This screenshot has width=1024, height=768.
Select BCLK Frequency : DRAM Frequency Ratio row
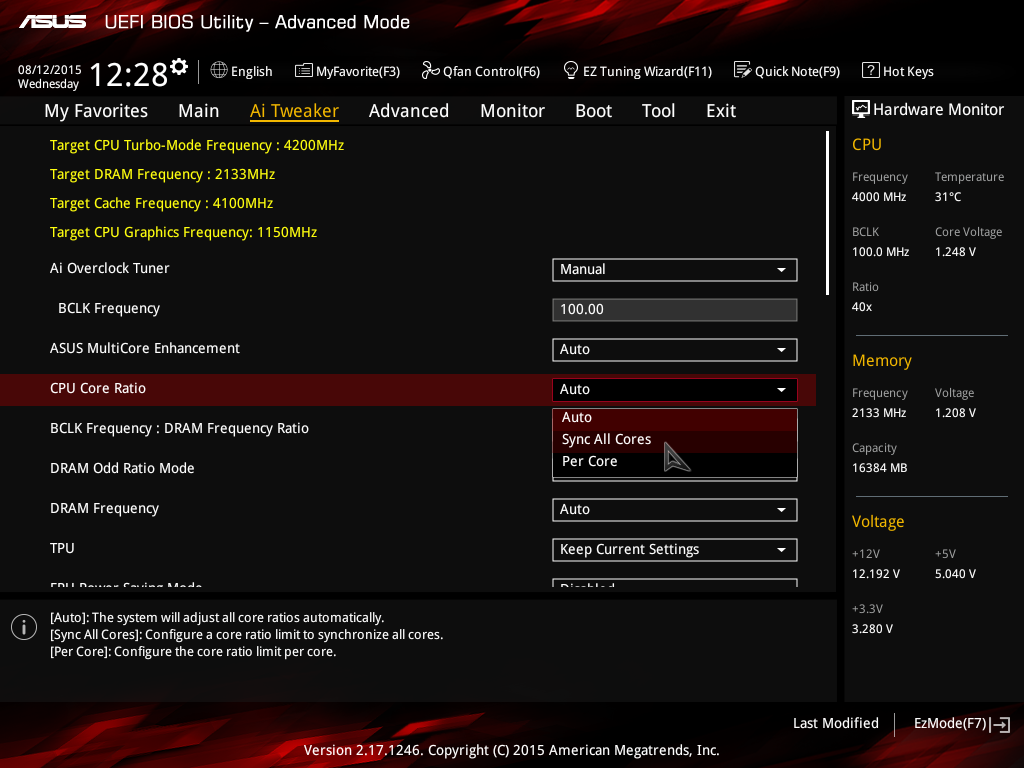180,428
